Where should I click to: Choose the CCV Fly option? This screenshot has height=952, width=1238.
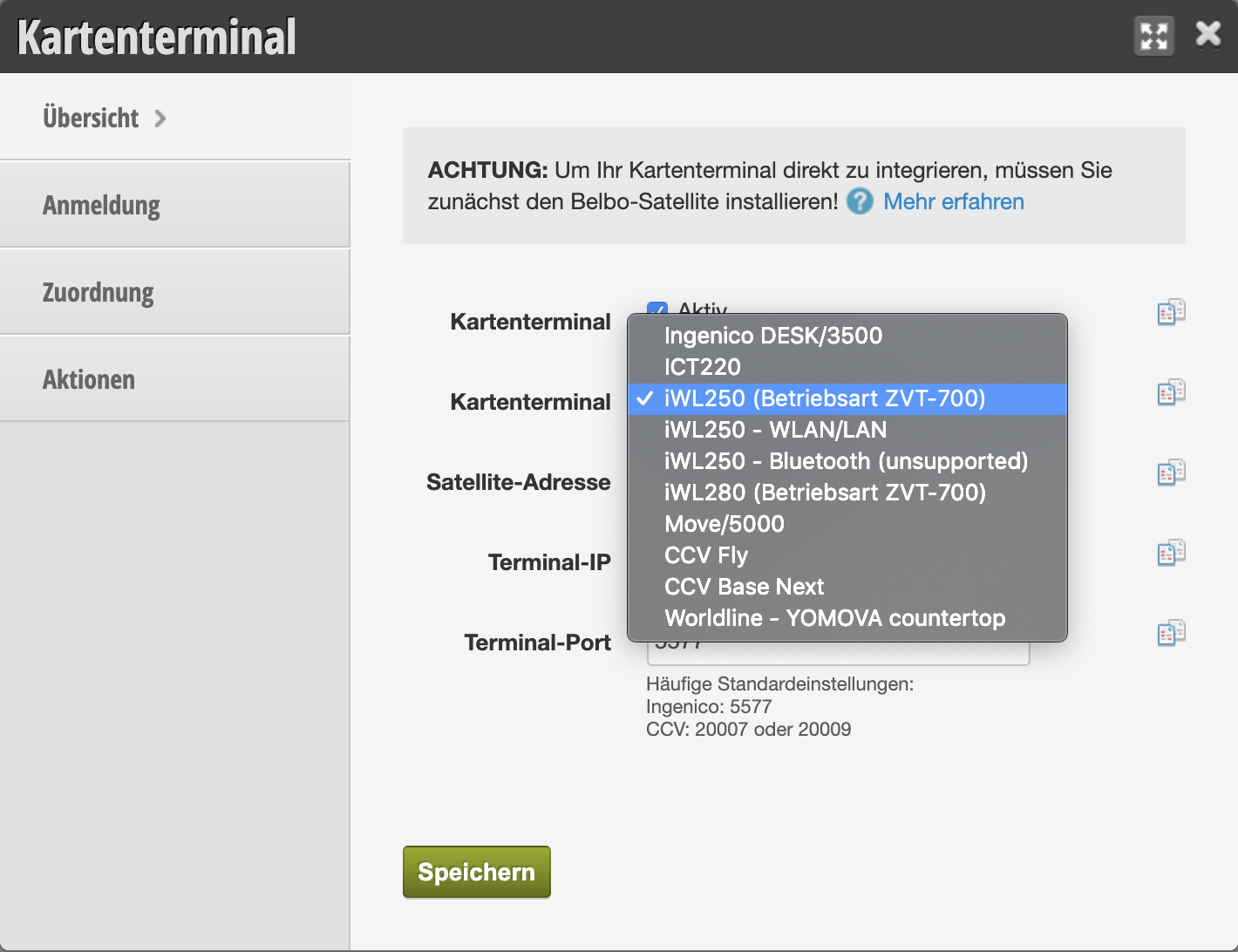click(706, 555)
